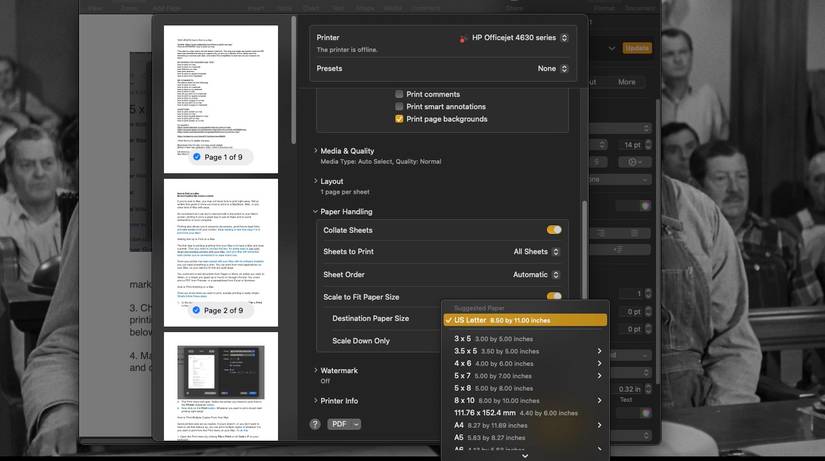Open the help question mark button
The width and height of the screenshot is (825, 461).
click(x=315, y=424)
